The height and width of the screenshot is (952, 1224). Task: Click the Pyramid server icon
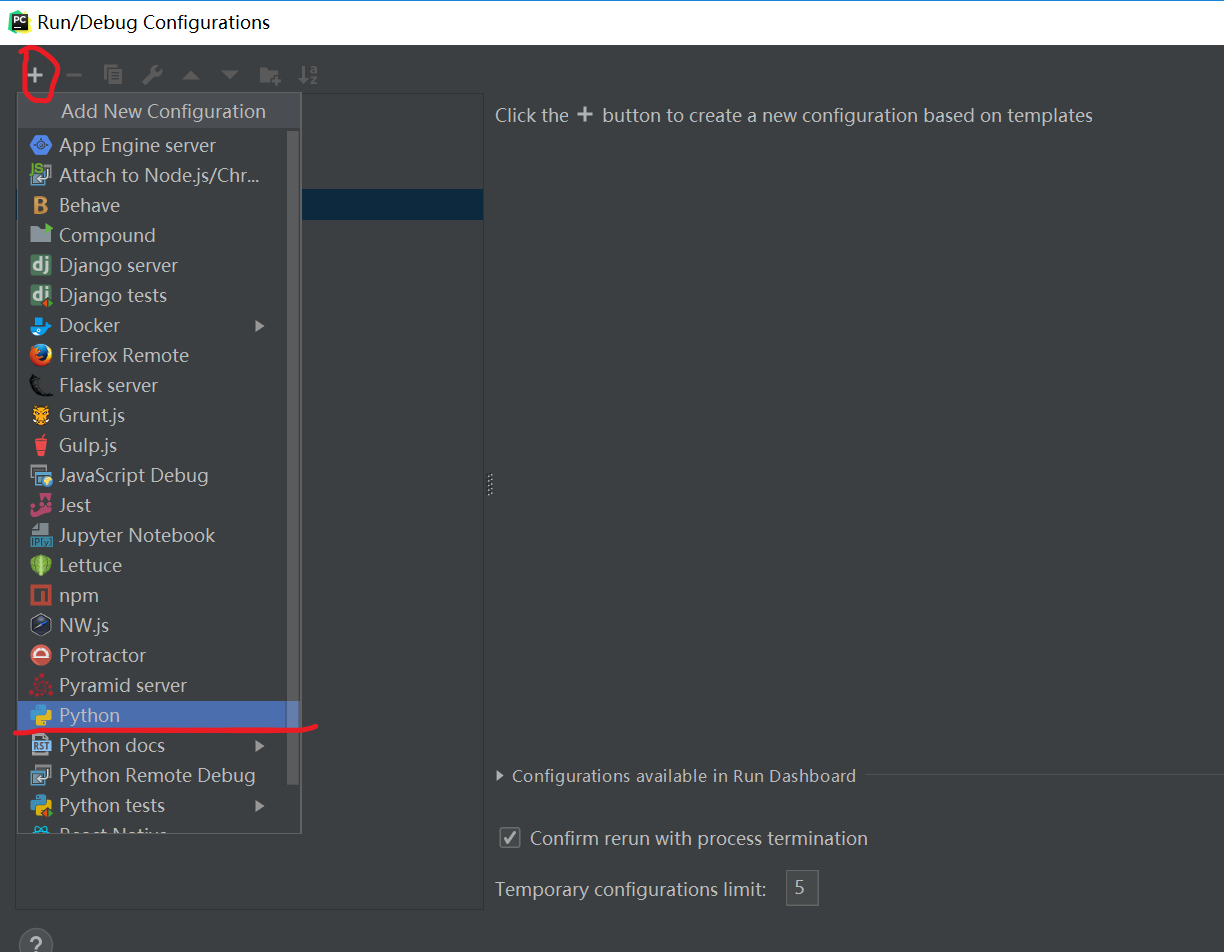coord(41,685)
